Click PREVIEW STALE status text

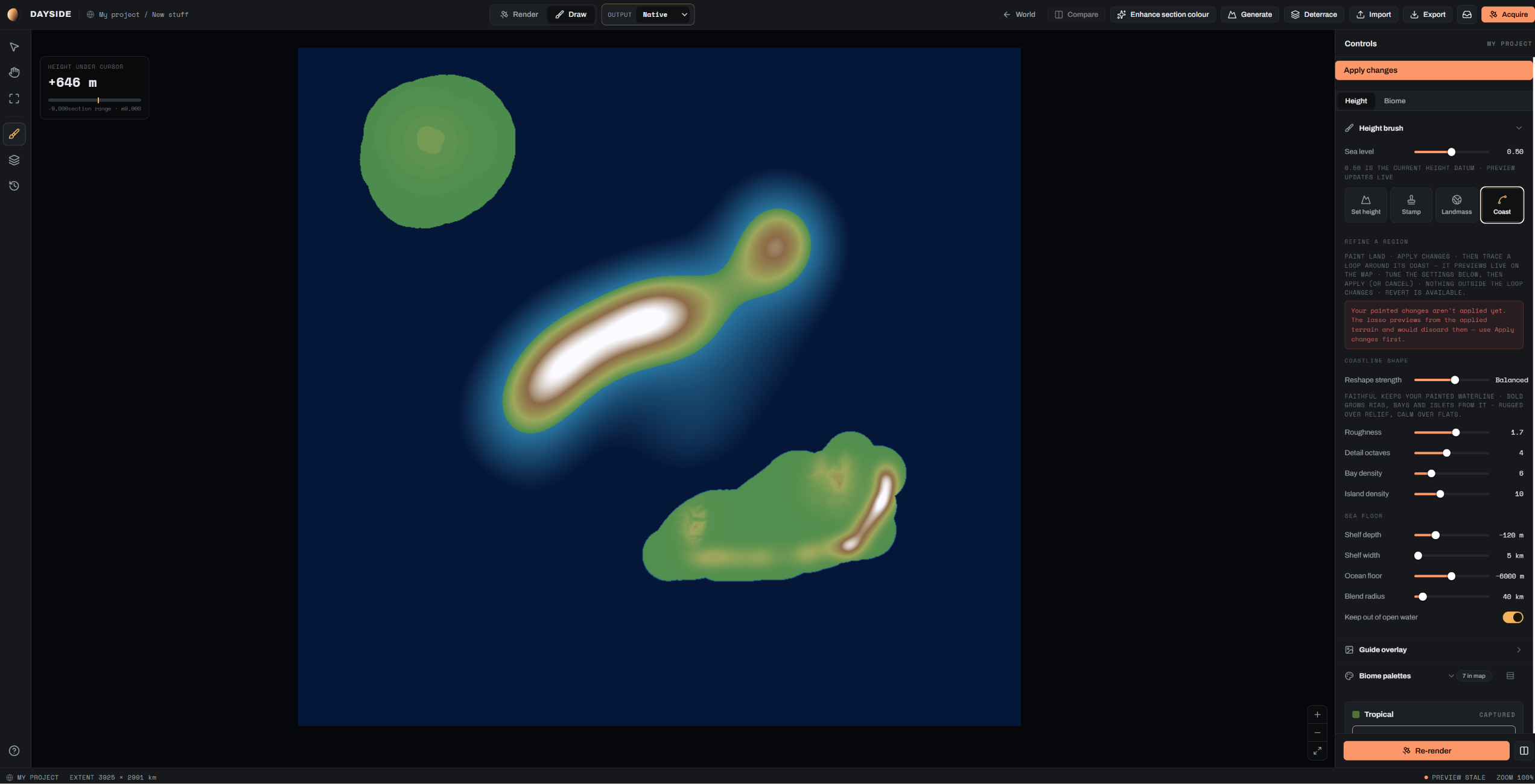pyautogui.click(x=1458, y=777)
